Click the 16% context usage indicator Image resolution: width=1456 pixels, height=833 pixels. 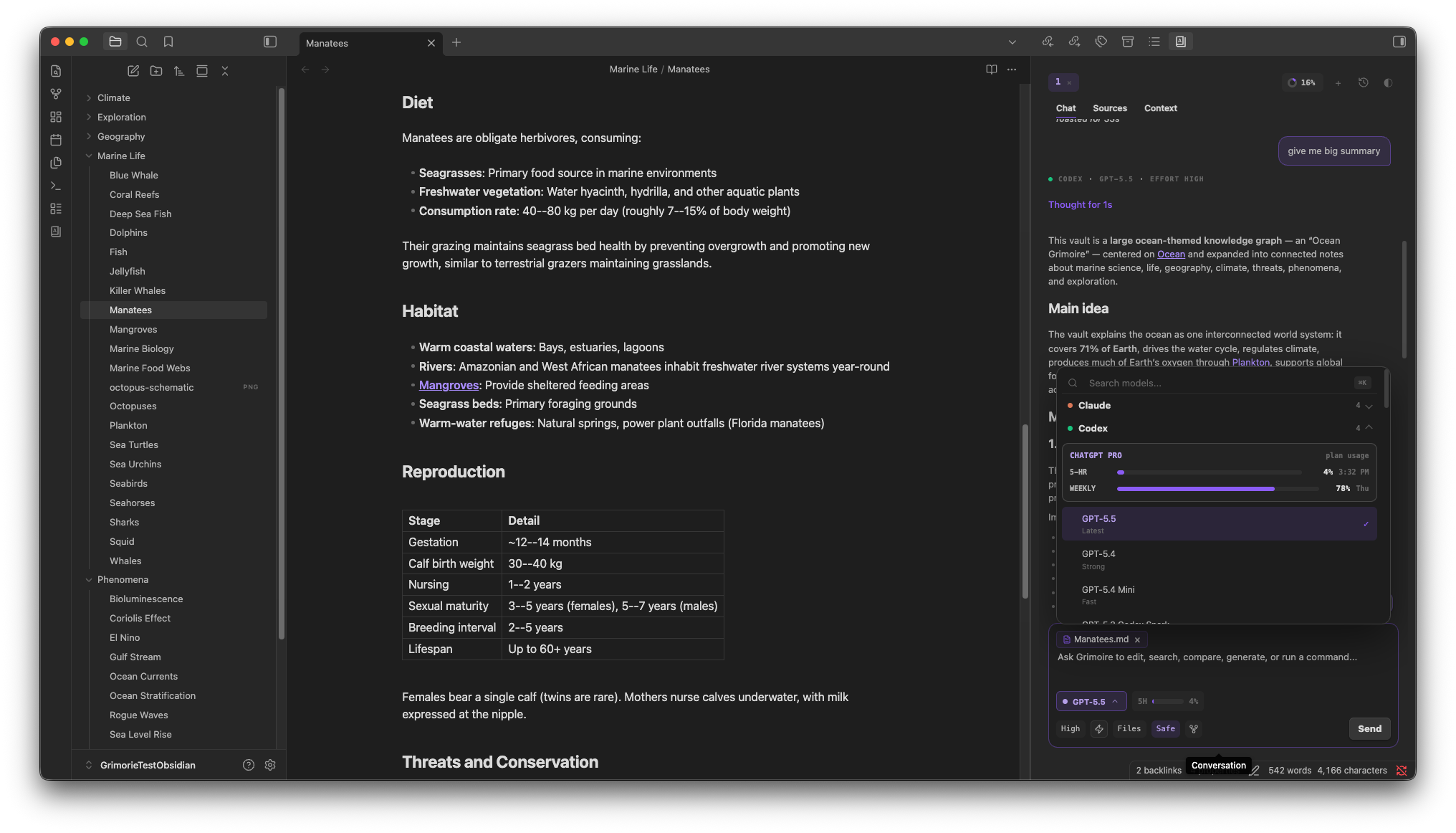1302,82
